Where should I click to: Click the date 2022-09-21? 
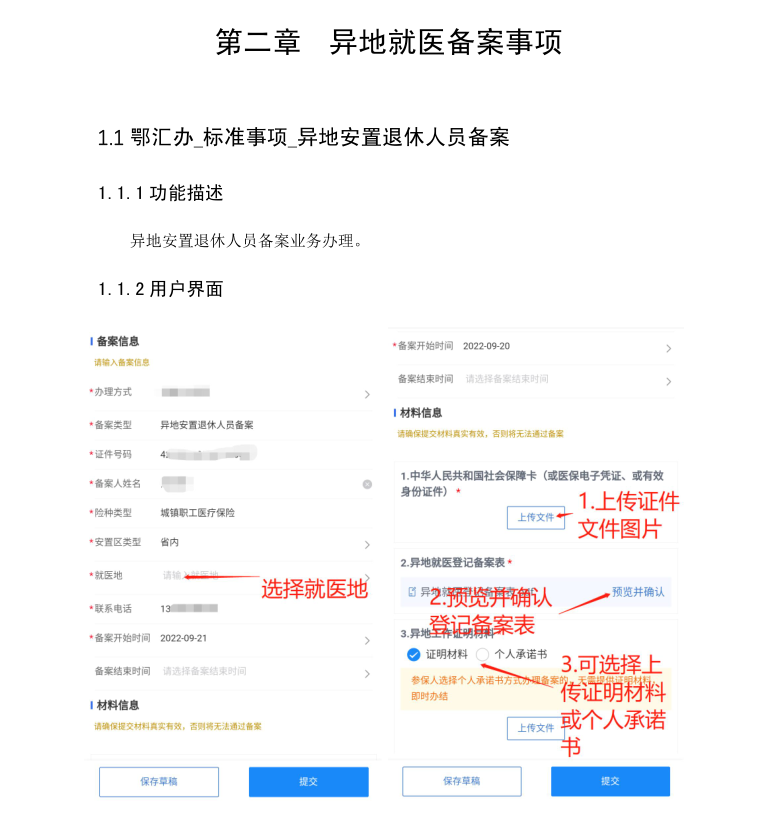click(x=184, y=638)
